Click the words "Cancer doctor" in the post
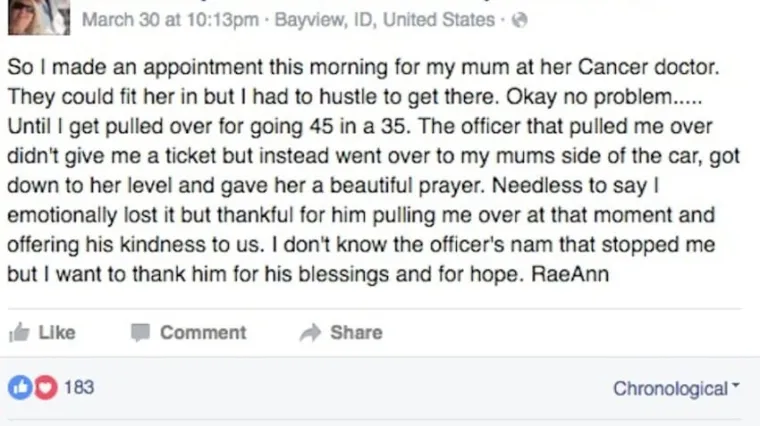760x426 pixels. pyautogui.click(x=665, y=70)
